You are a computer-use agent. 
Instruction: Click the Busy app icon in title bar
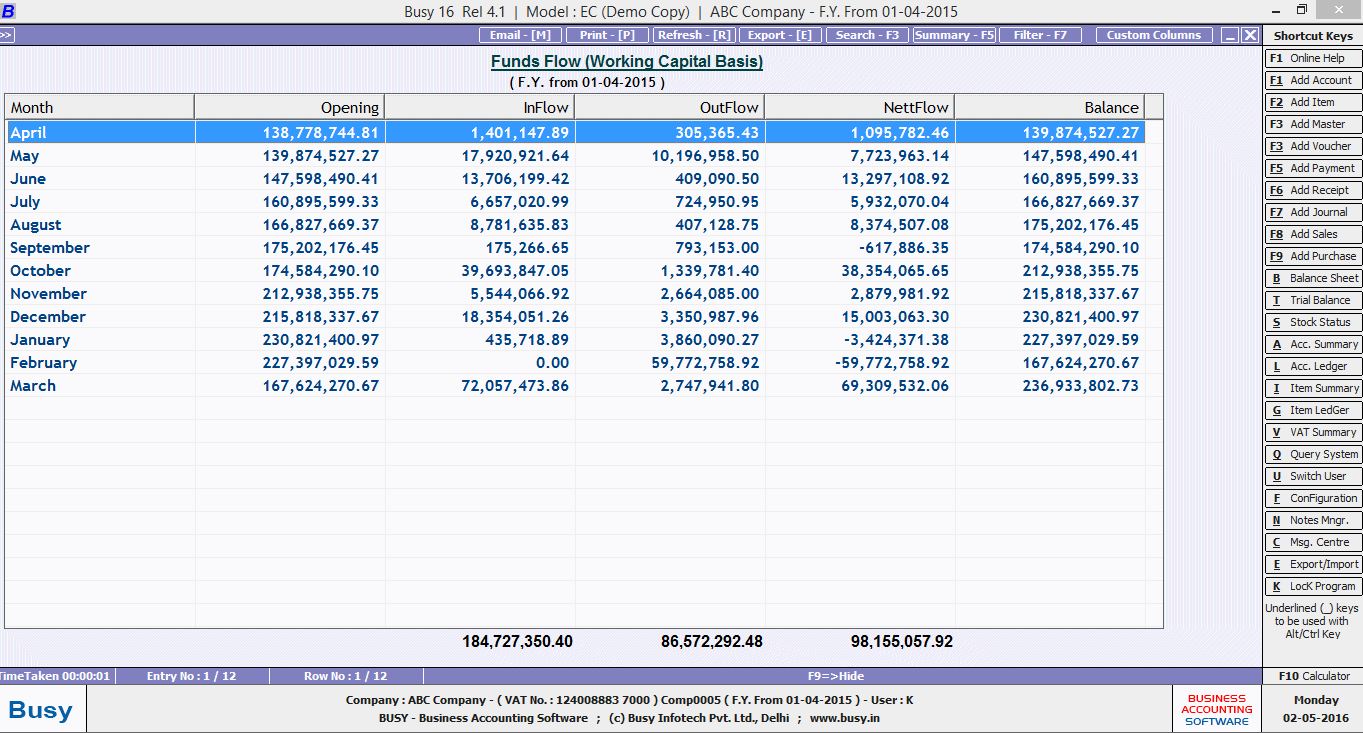(8, 12)
